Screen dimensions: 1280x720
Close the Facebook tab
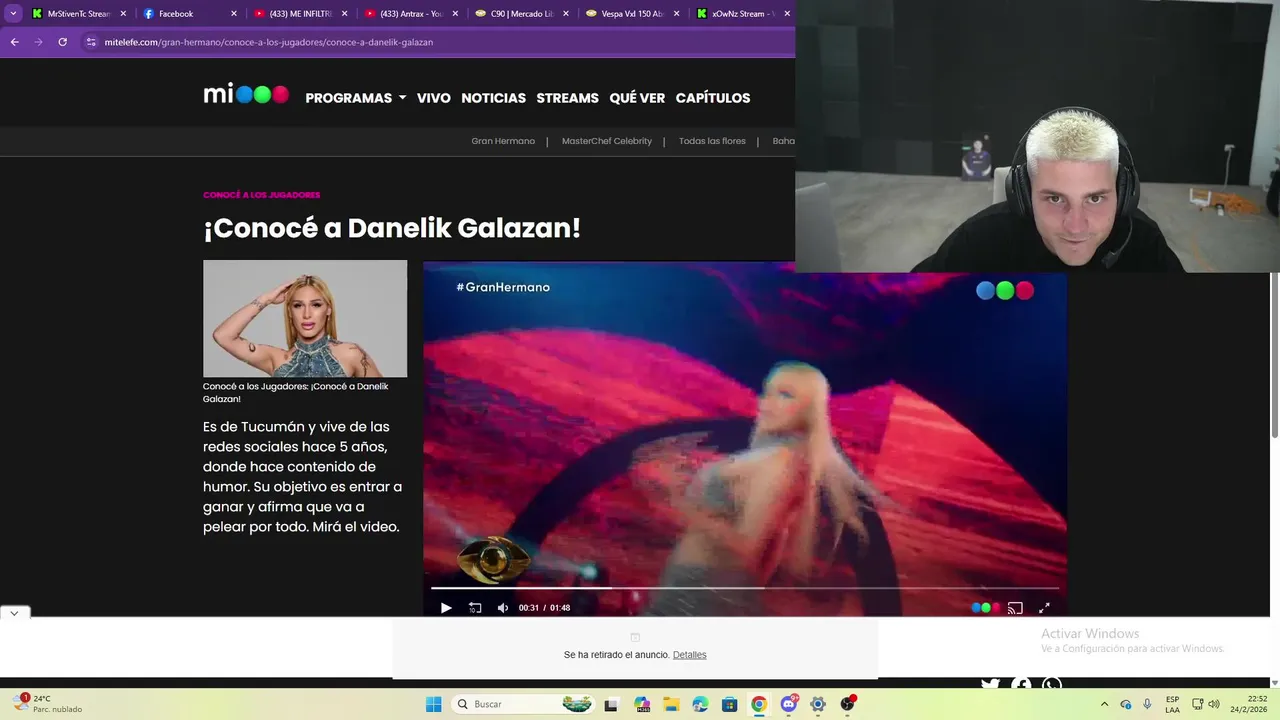tap(234, 14)
